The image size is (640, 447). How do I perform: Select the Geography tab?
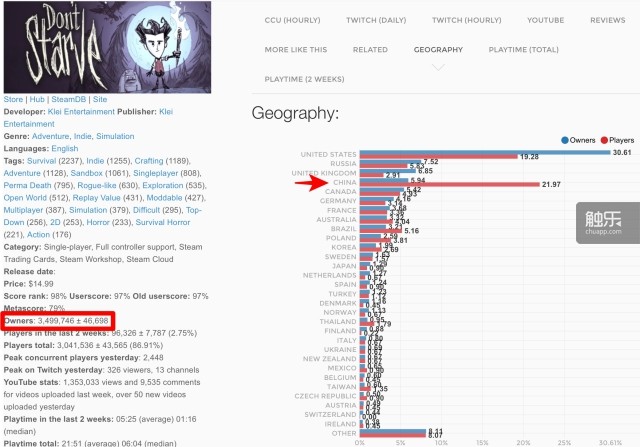coord(437,48)
